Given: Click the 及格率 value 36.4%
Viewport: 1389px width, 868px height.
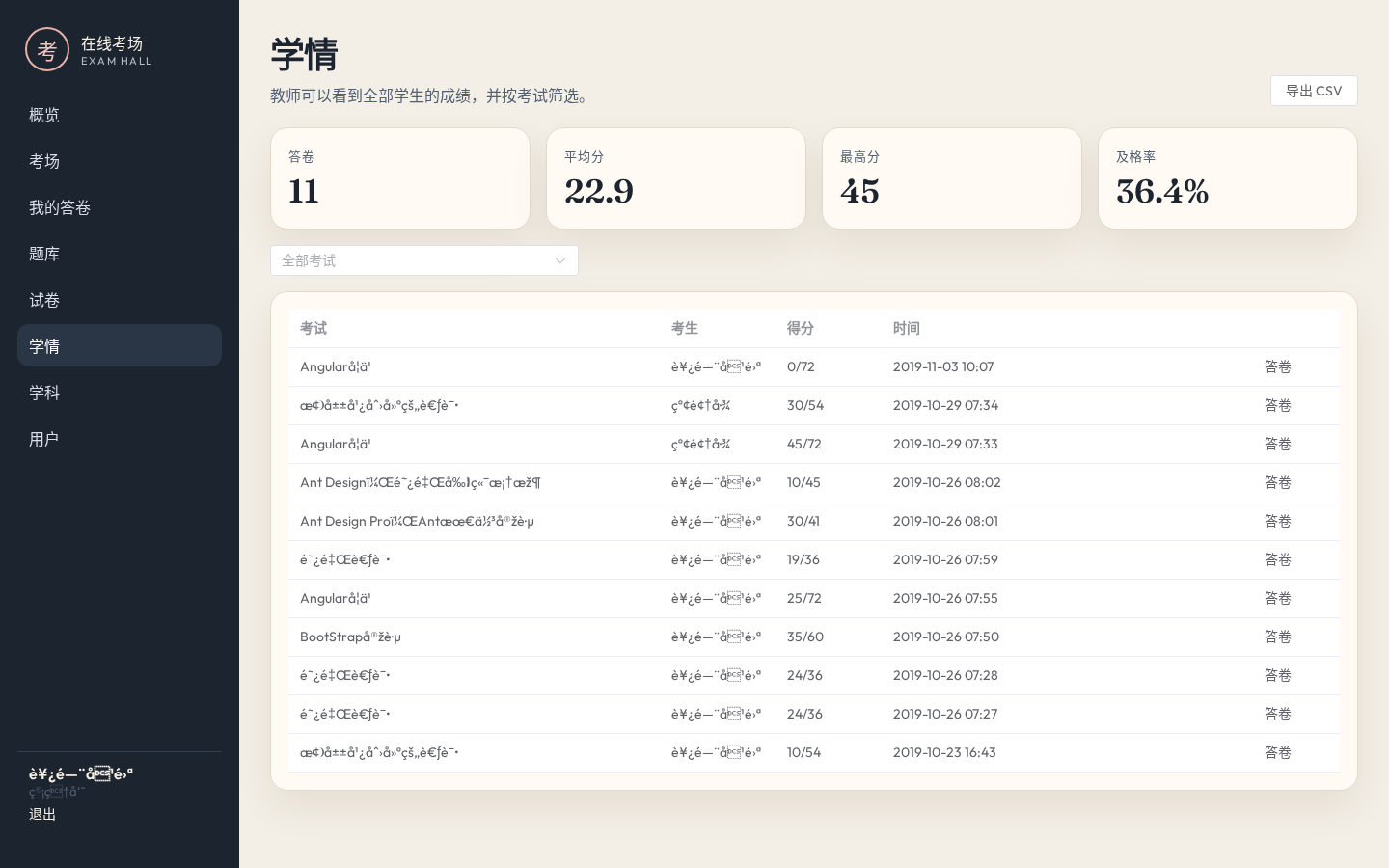Looking at the screenshot, I should point(1162,191).
